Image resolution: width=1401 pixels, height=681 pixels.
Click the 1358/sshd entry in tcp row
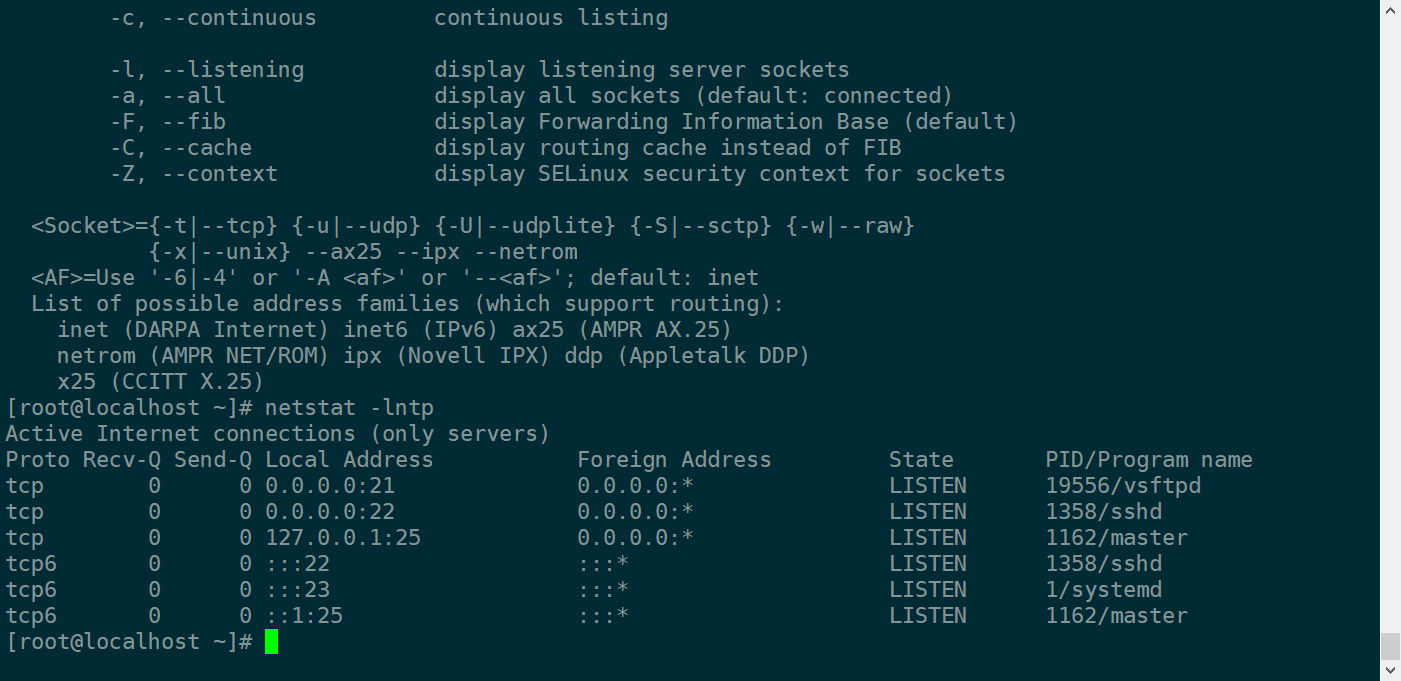1103,512
